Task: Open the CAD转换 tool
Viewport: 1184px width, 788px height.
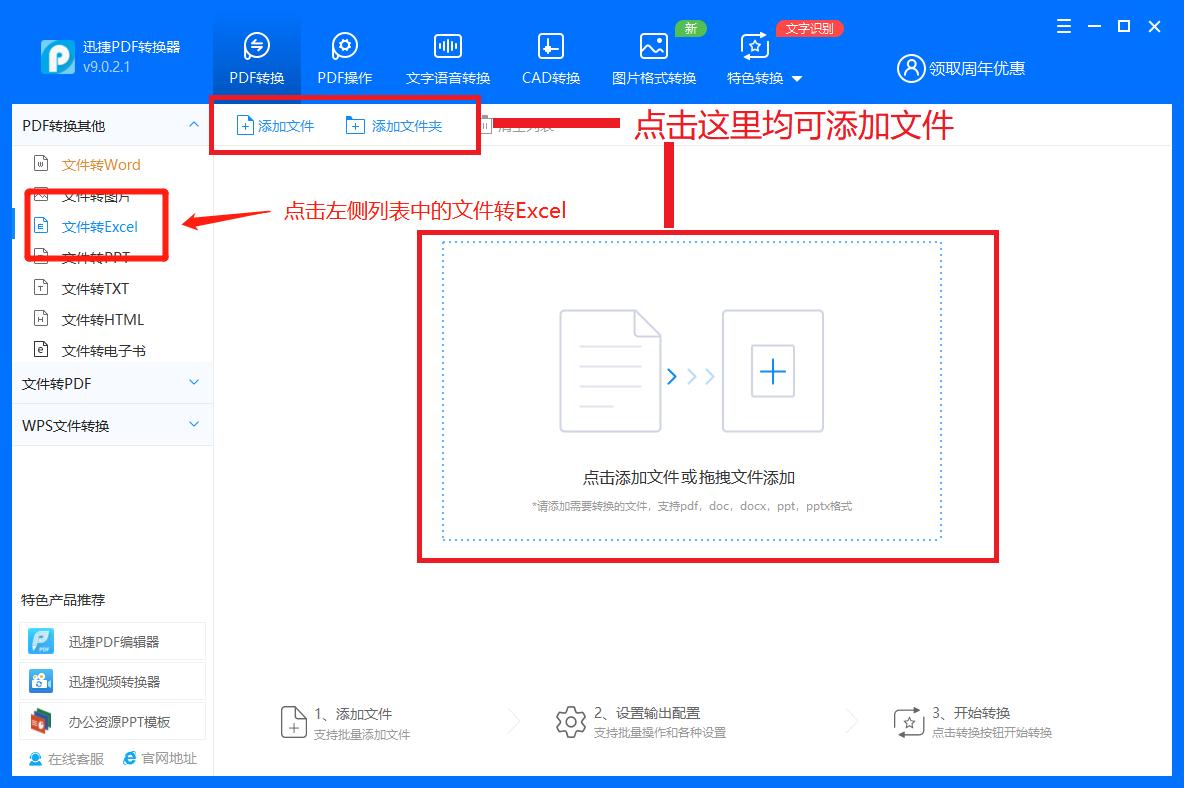Action: (x=549, y=55)
